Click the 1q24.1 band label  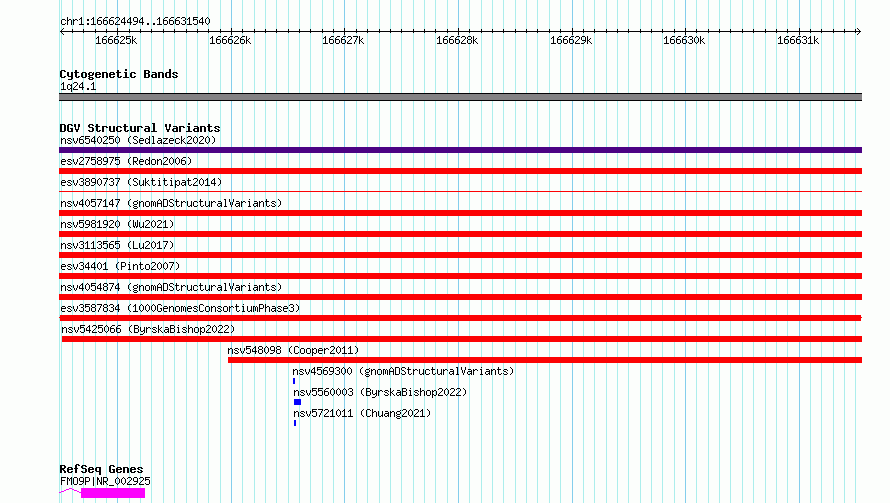point(78,87)
